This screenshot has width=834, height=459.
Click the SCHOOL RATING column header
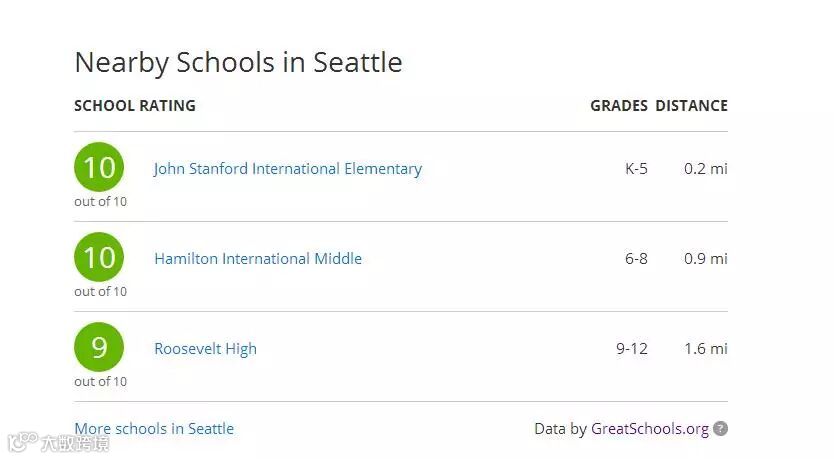(x=135, y=106)
